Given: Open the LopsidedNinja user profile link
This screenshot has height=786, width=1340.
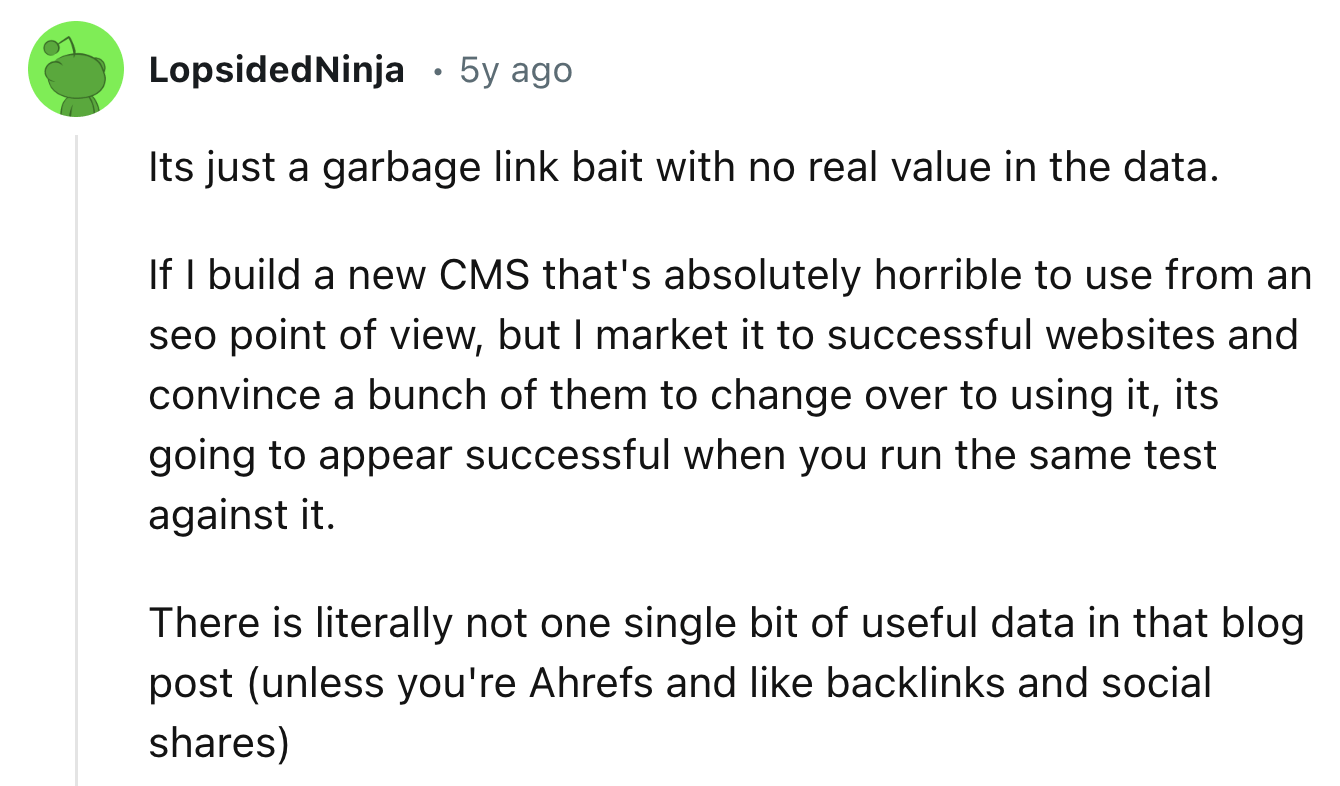Looking at the screenshot, I should point(276,70).
